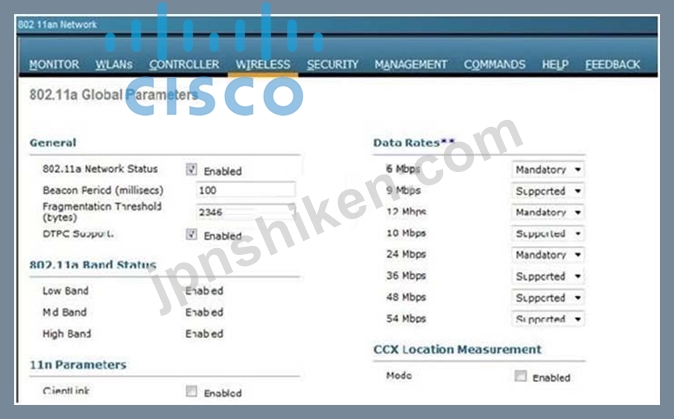Open the HELP link
This screenshot has width=674, height=419.
tap(555, 64)
